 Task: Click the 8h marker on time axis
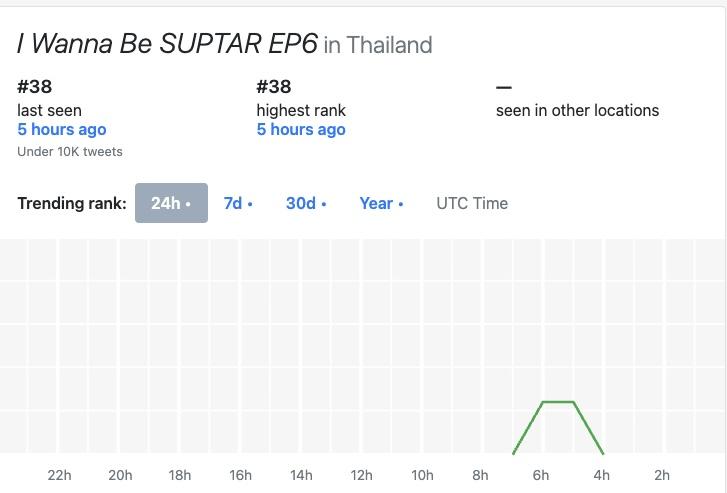481,475
